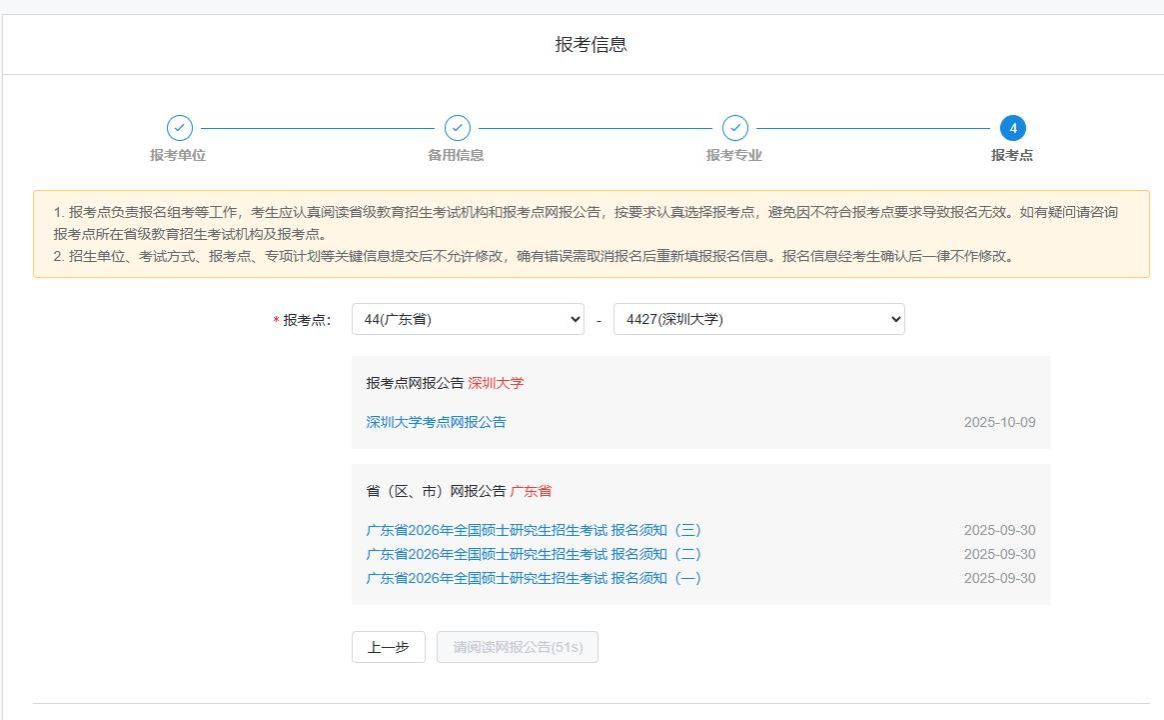Click the step 4 number circle icon
Image resolution: width=1164 pixels, height=720 pixels.
coord(1012,128)
